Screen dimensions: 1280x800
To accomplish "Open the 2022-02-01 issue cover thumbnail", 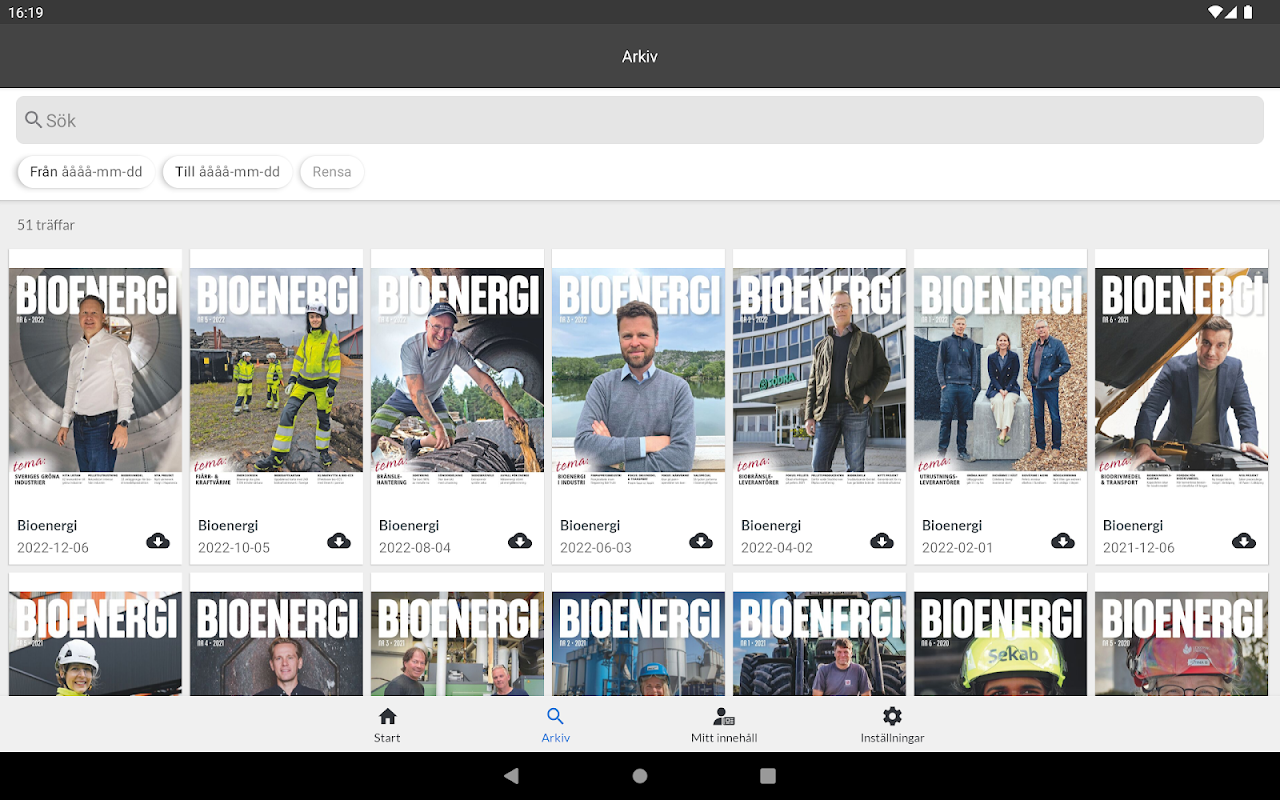I will click(1001, 379).
